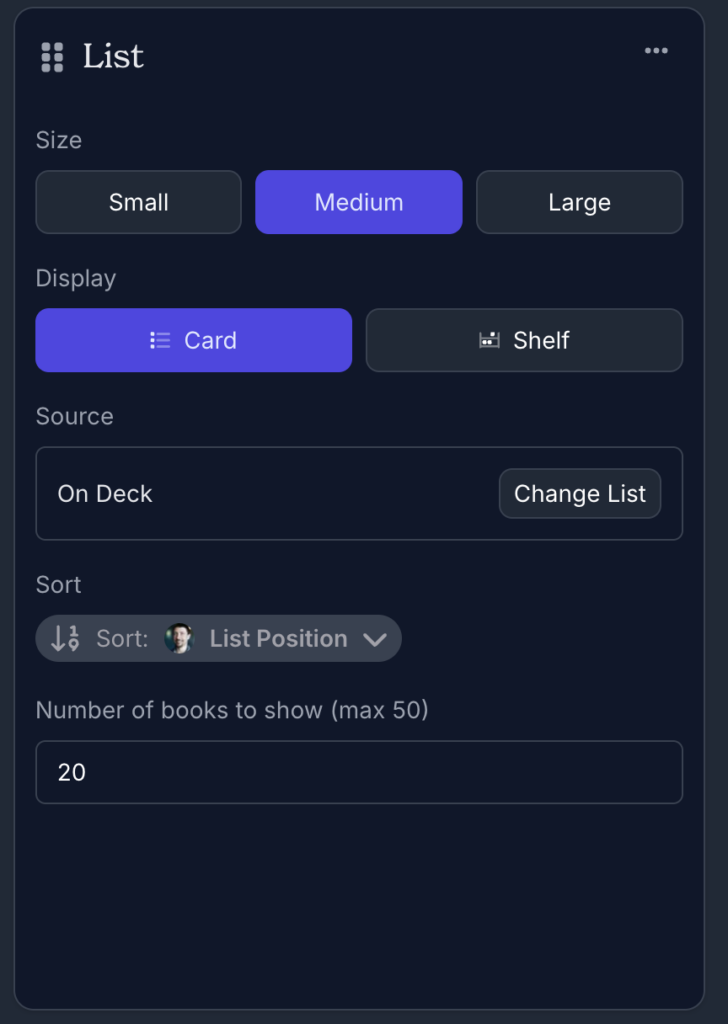Click the bookshelf icon on Shelf button
The width and height of the screenshot is (728, 1024).
489,340
